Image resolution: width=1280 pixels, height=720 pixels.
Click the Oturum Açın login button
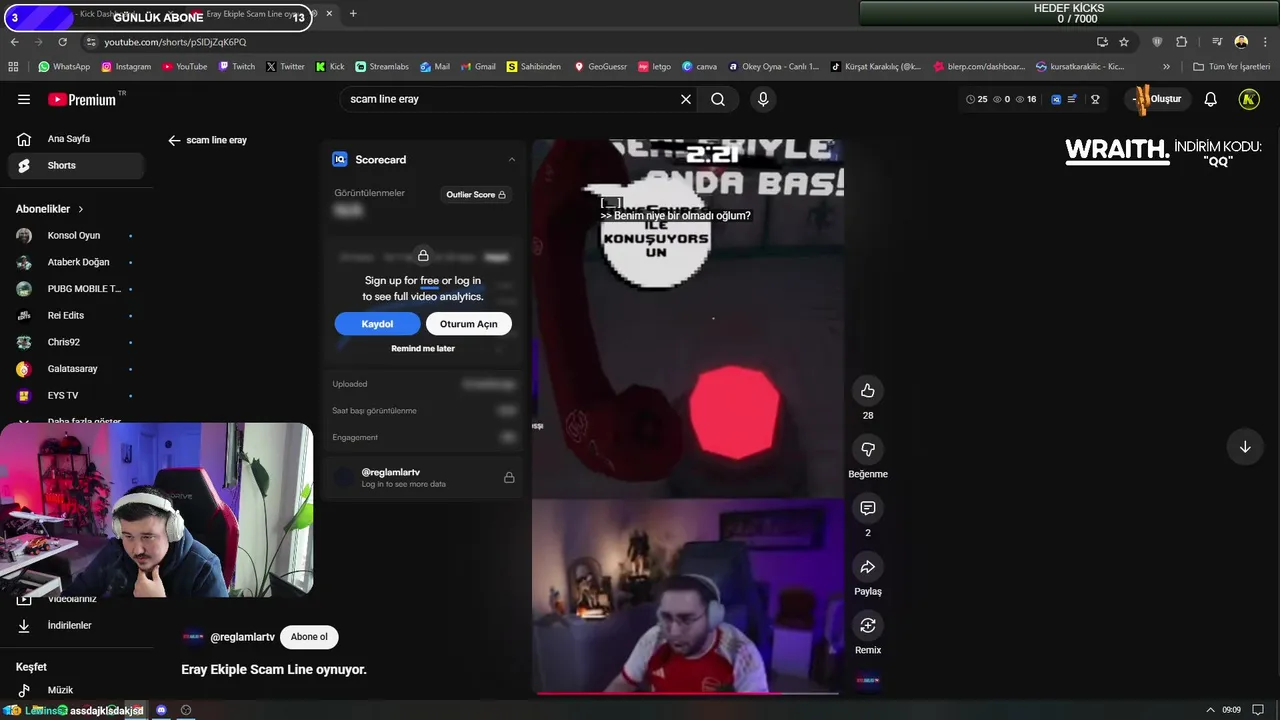click(468, 324)
